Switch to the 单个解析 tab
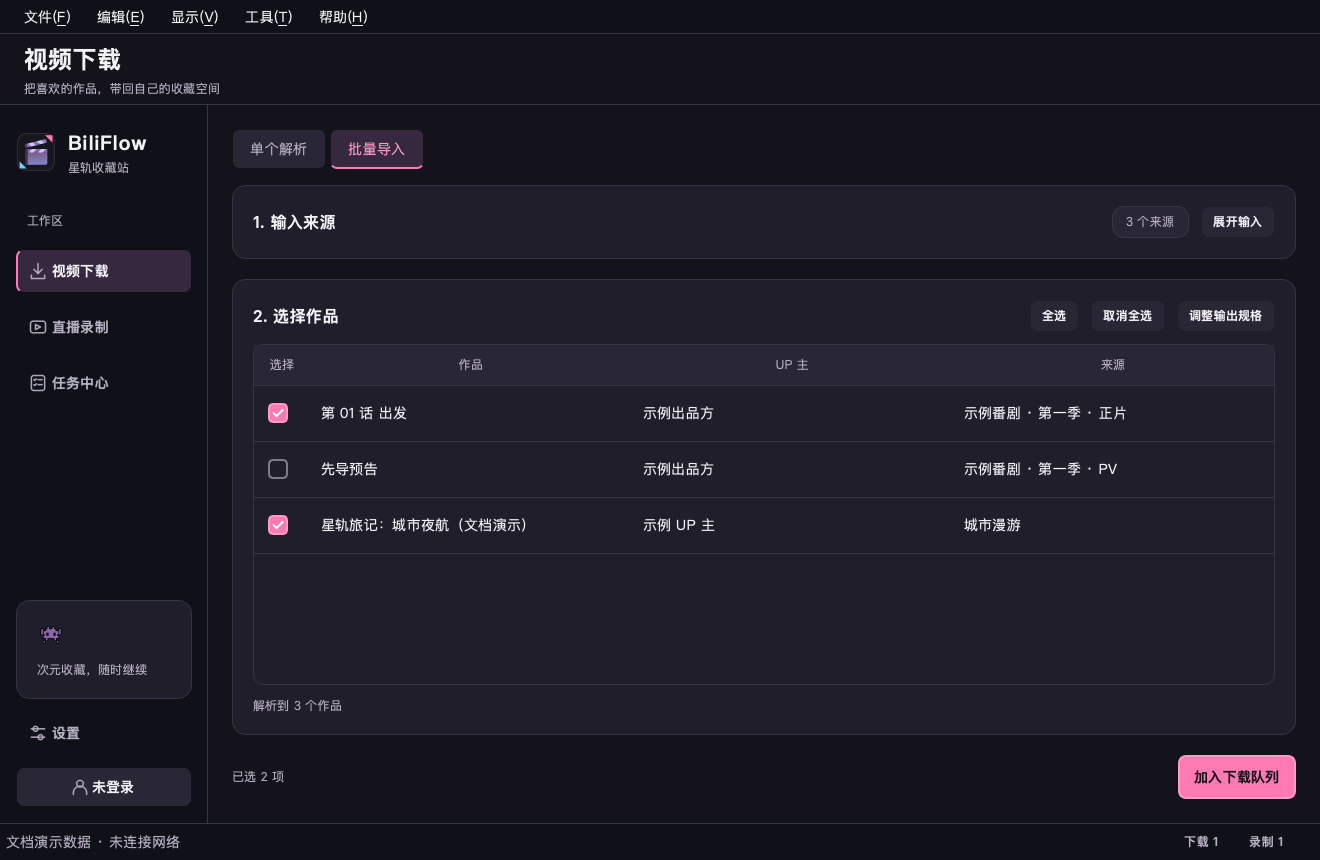The width and height of the screenshot is (1320, 860). (279, 149)
